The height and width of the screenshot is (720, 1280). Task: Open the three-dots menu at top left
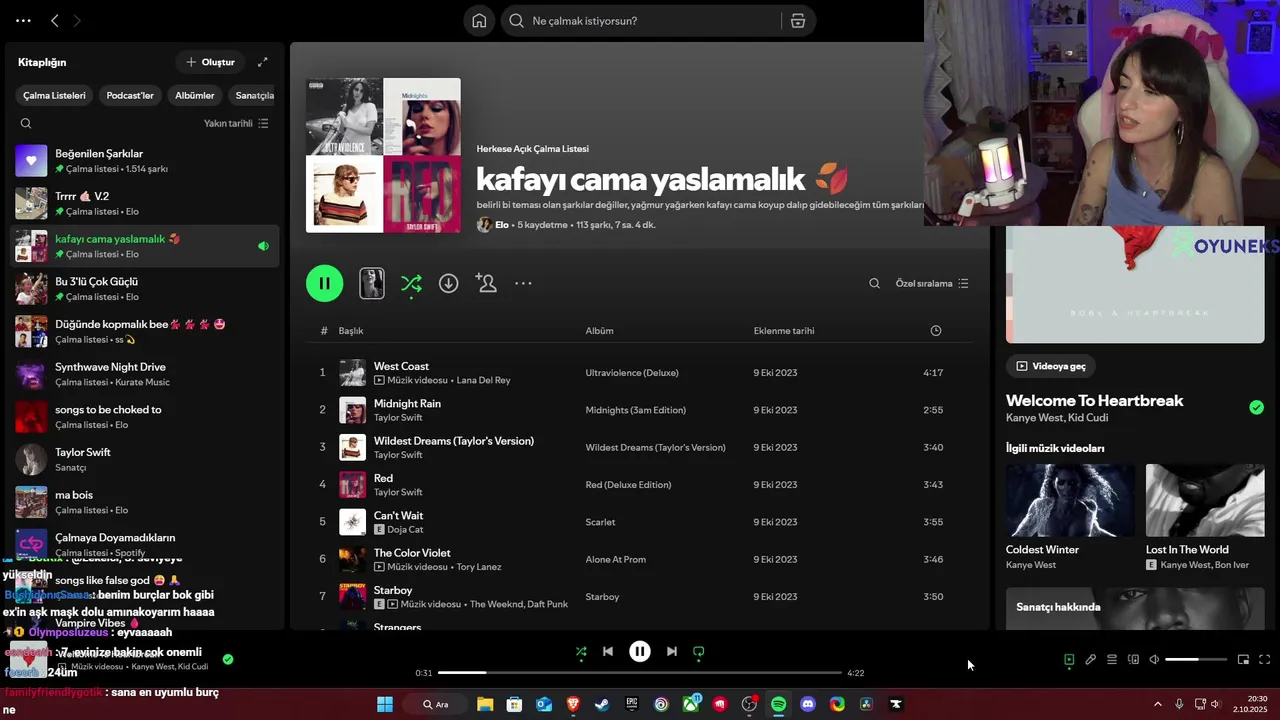(23, 20)
